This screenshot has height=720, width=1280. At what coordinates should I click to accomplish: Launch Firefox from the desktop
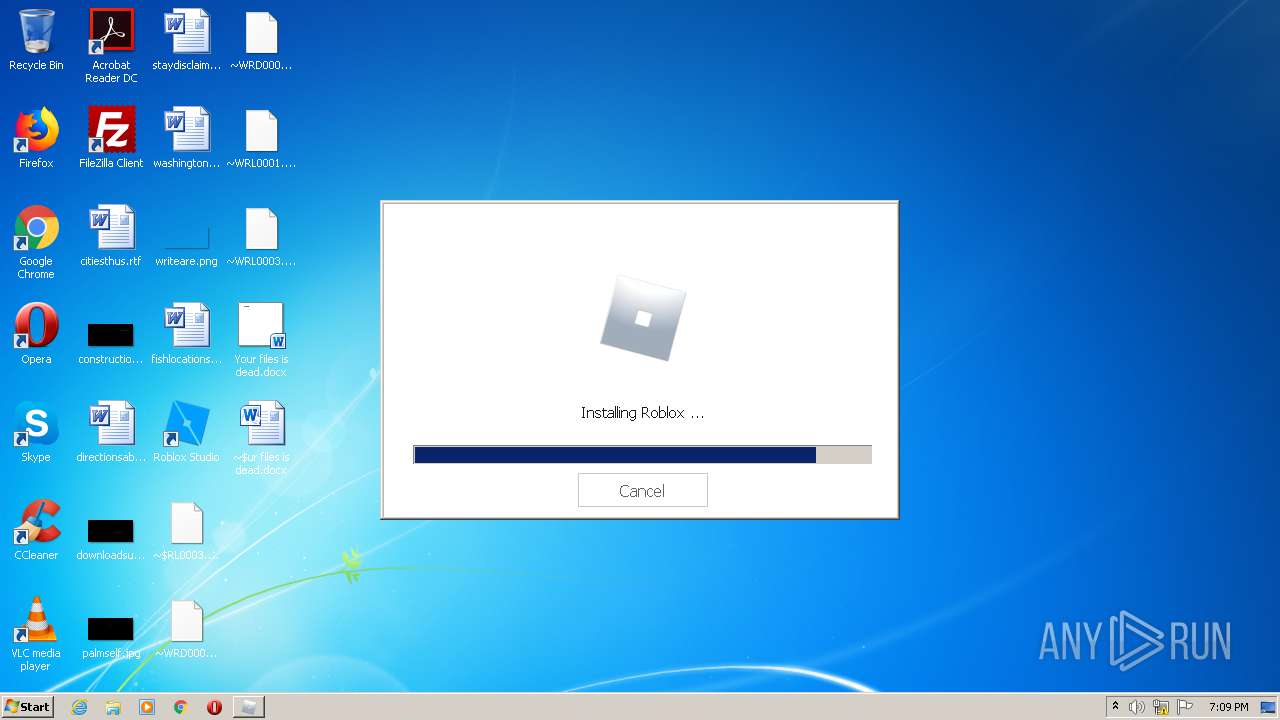(36, 139)
